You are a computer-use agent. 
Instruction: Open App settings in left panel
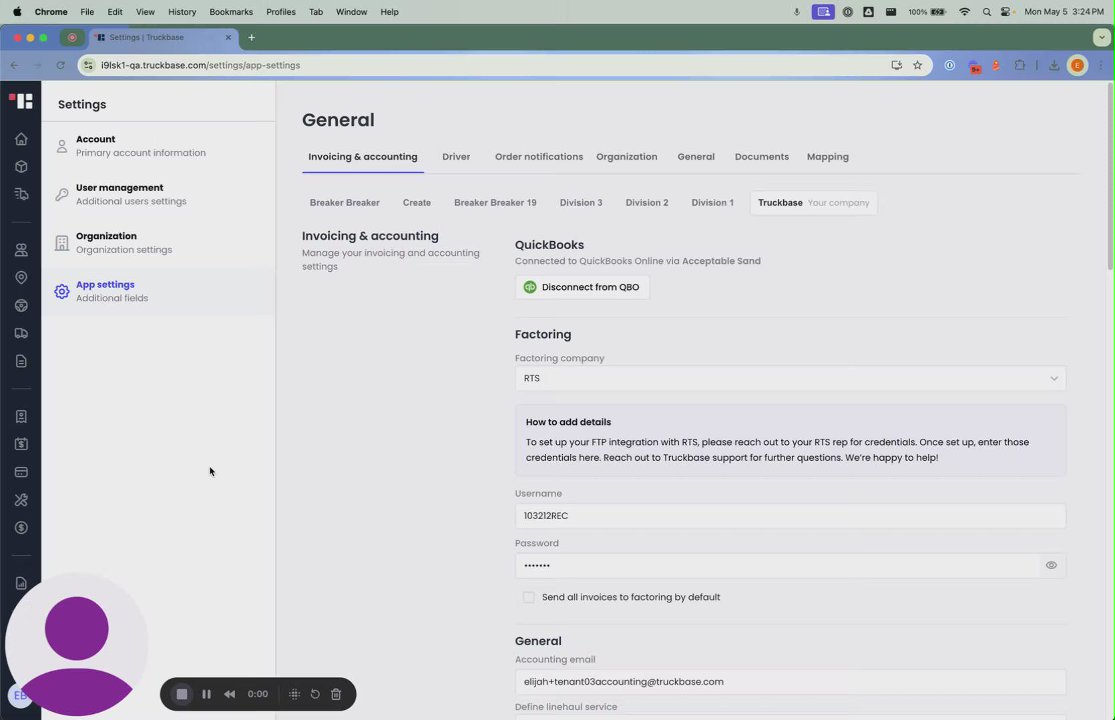tap(159, 291)
